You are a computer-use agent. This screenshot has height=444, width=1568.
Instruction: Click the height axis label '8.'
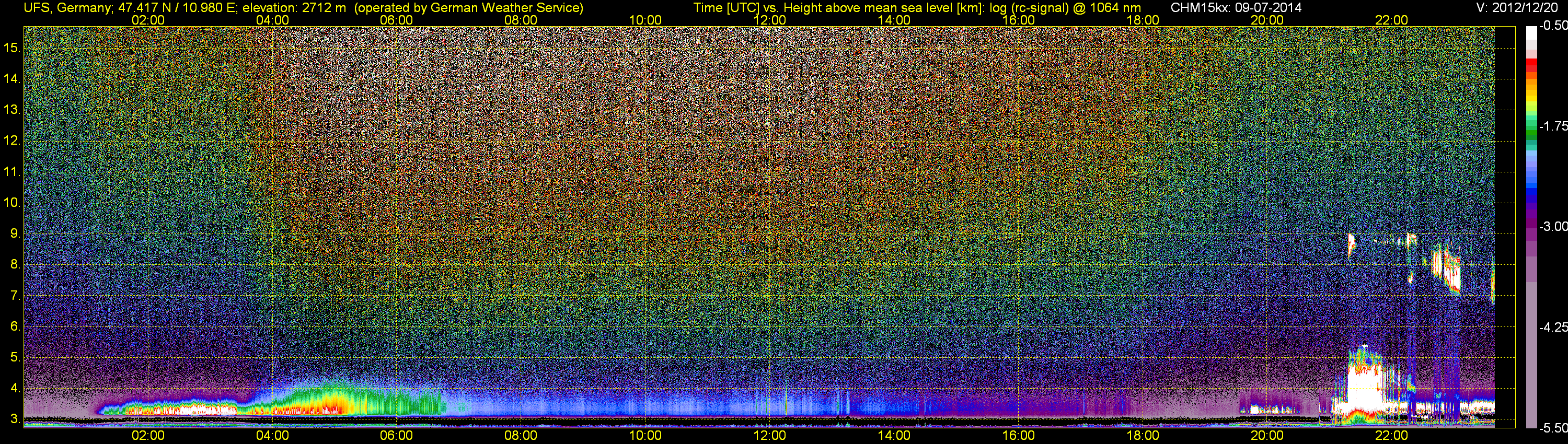click(15, 265)
